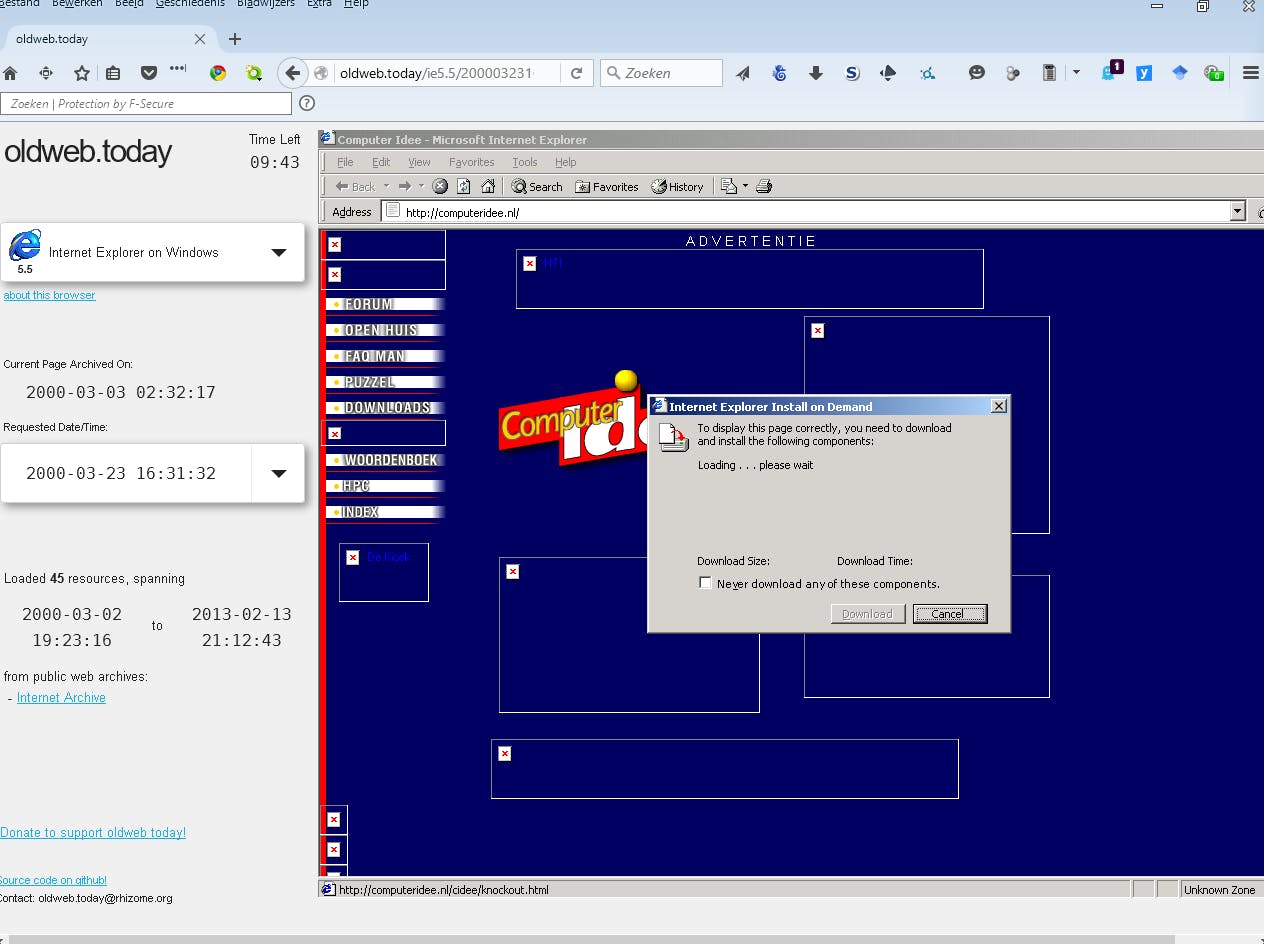Click F-Secure search help question icon
The image size is (1264, 944).
(307, 103)
